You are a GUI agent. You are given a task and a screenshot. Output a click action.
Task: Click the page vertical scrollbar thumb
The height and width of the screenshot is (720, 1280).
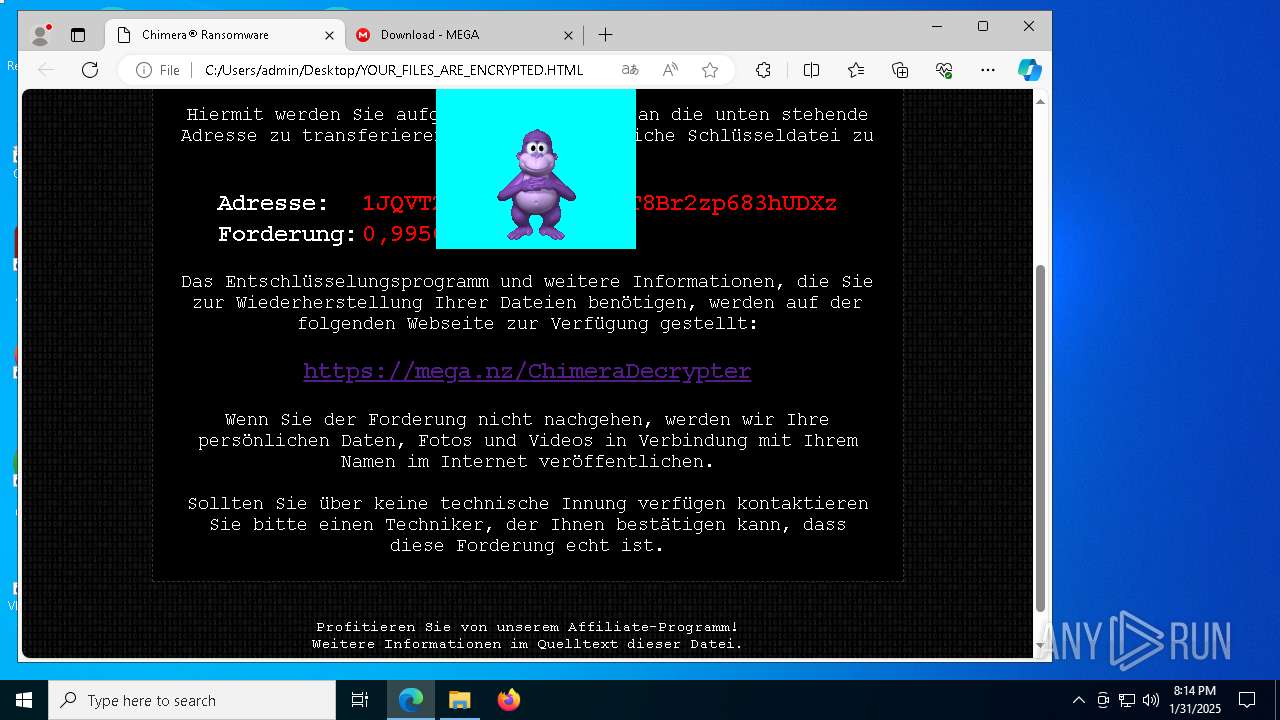point(1040,438)
